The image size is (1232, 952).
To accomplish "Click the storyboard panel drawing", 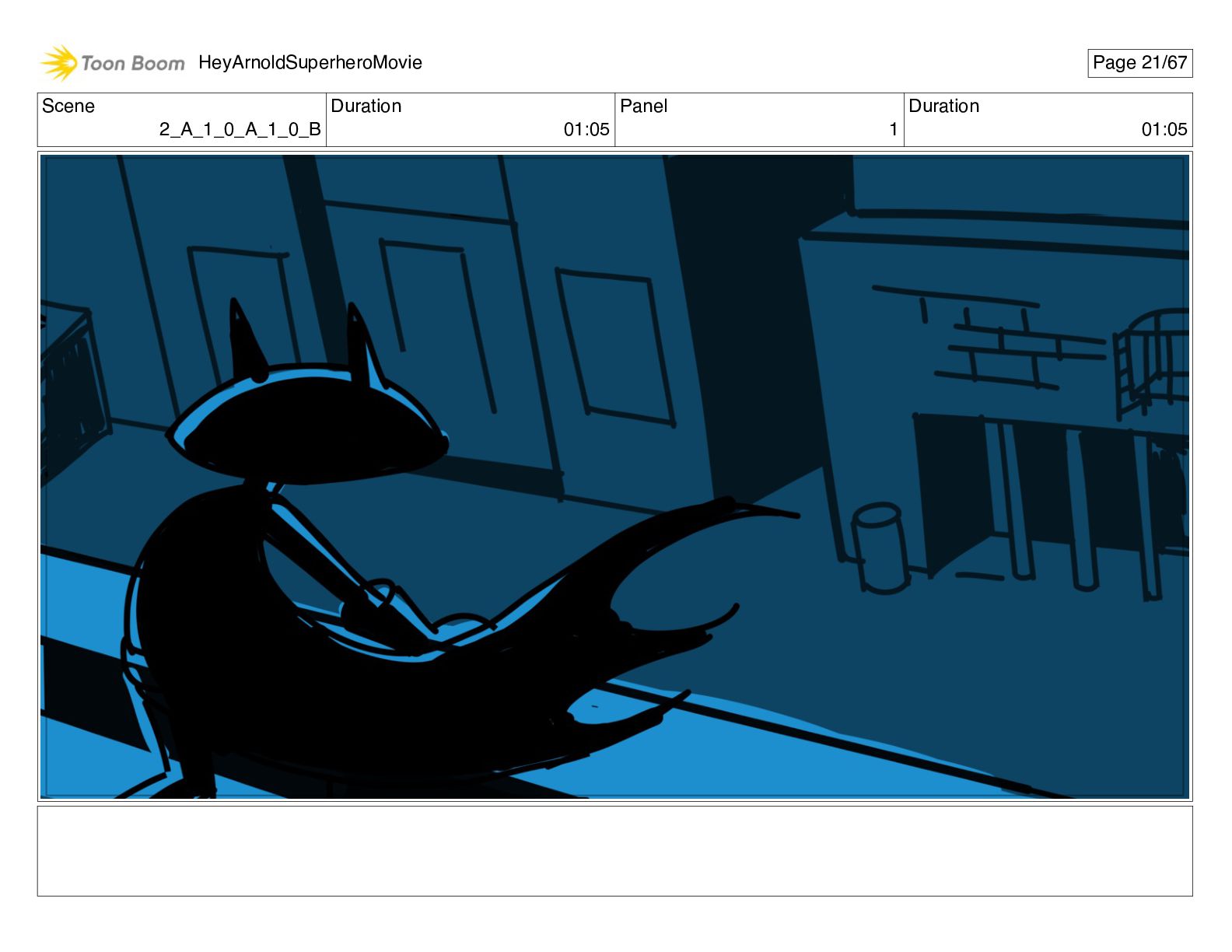I will 614,476.
